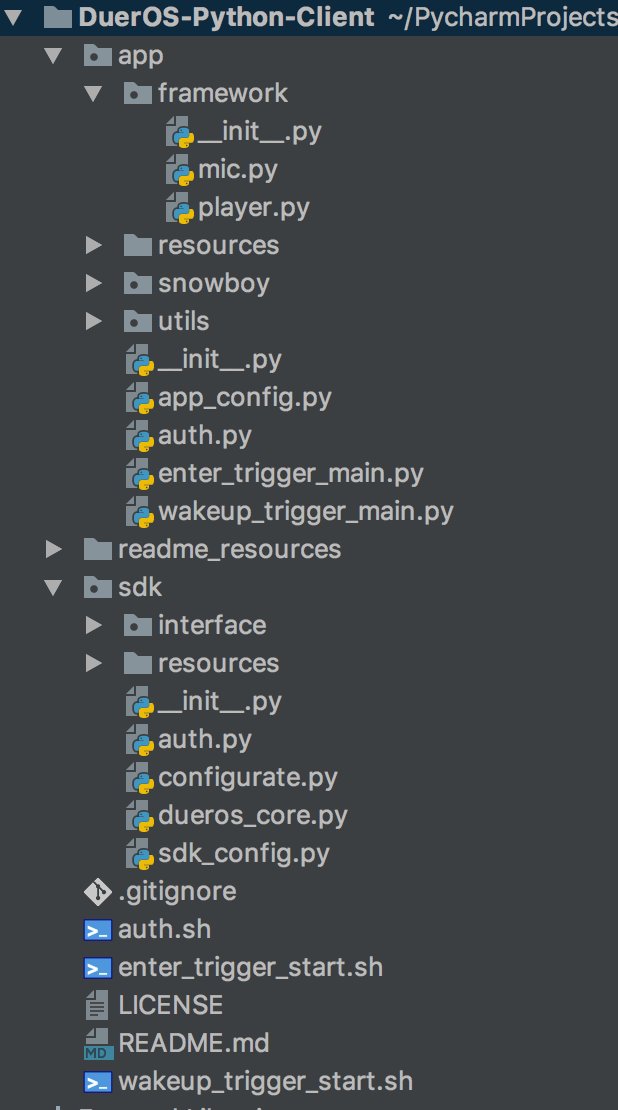Click the player.py Python file icon
The height and width of the screenshot is (1110, 618).
180,208
